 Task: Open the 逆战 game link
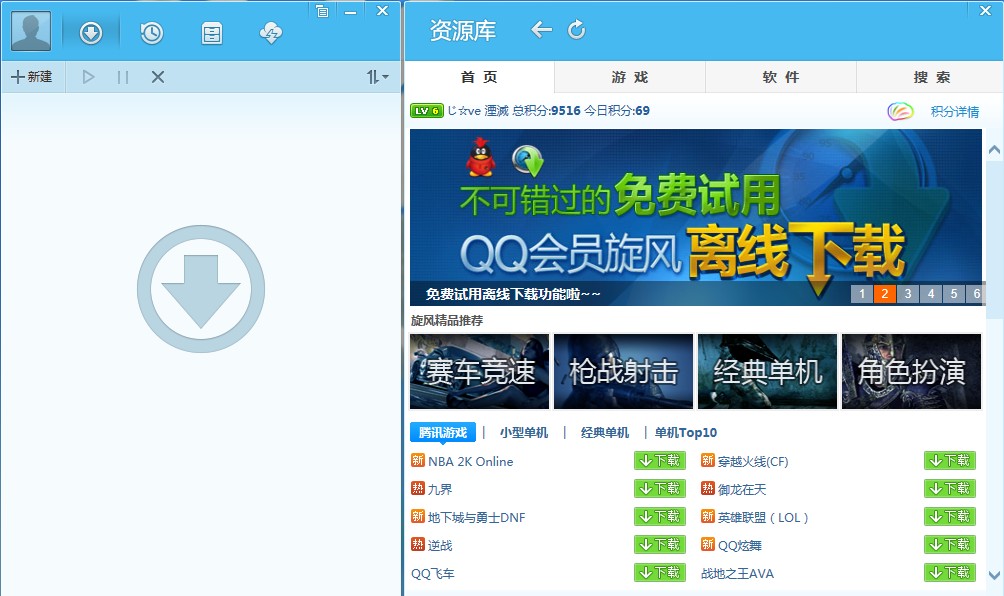click(x=440, y=545)
